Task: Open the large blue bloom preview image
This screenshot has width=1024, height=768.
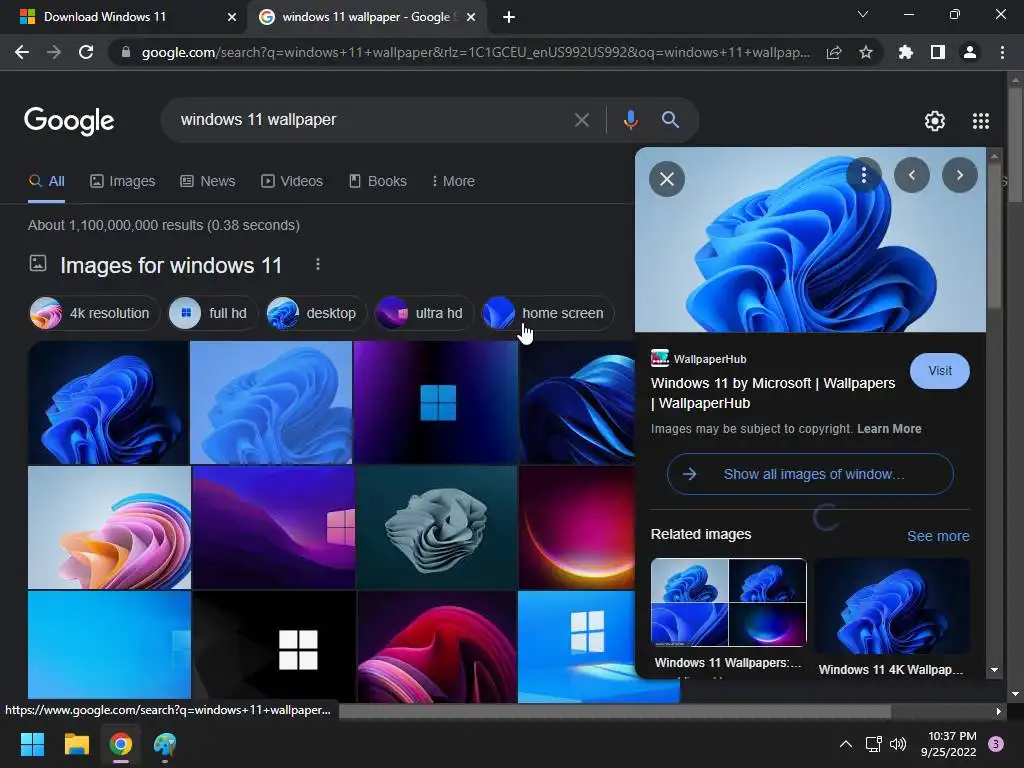Action: coord(810,240)
